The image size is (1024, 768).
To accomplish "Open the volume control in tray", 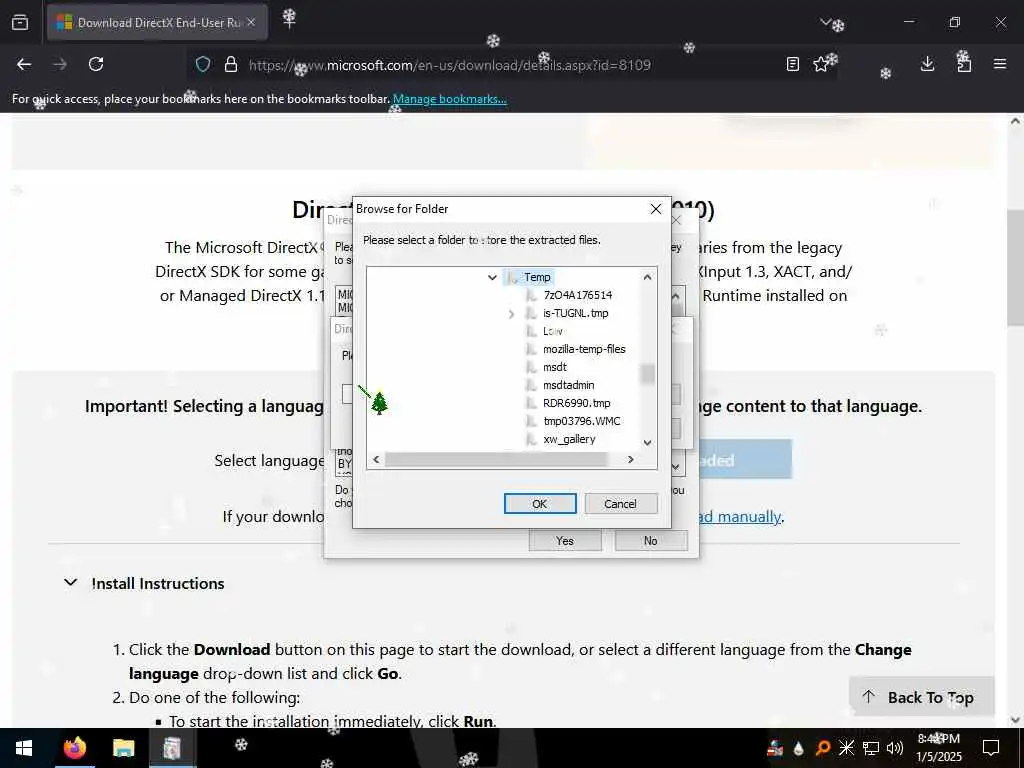I will 895,748.
